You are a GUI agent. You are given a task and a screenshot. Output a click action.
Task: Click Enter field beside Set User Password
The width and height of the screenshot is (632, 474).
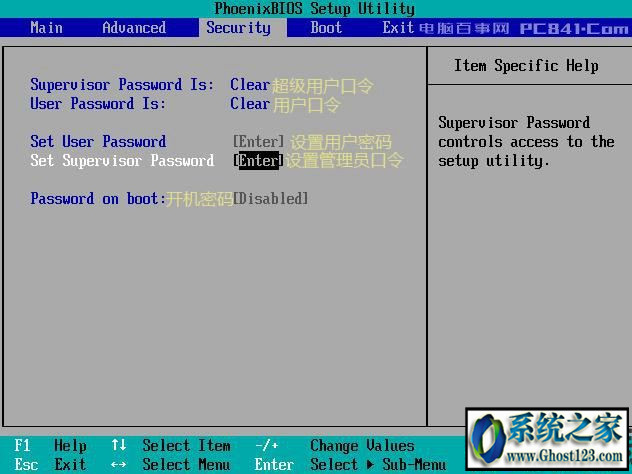(258, 141)
